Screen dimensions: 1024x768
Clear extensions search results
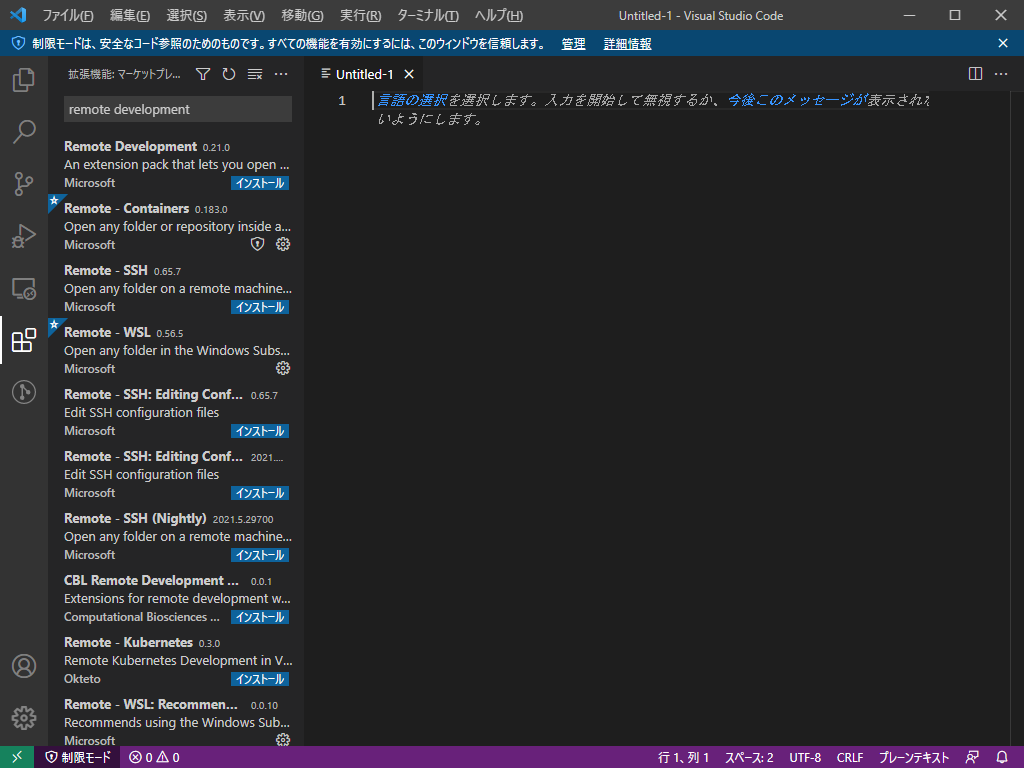[x=255, y=74]
